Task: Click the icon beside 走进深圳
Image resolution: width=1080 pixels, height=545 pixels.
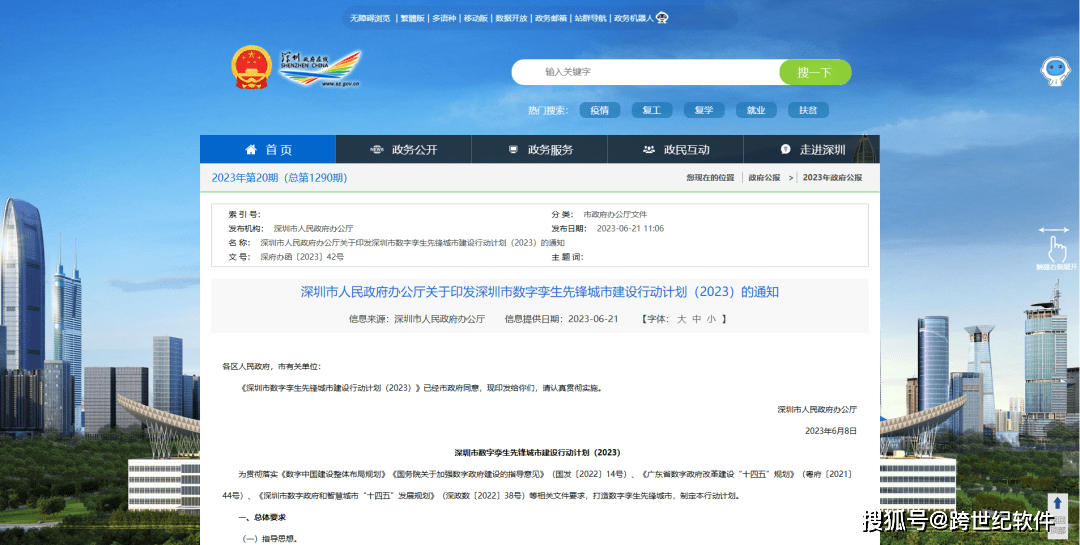Action: (785, 150)
